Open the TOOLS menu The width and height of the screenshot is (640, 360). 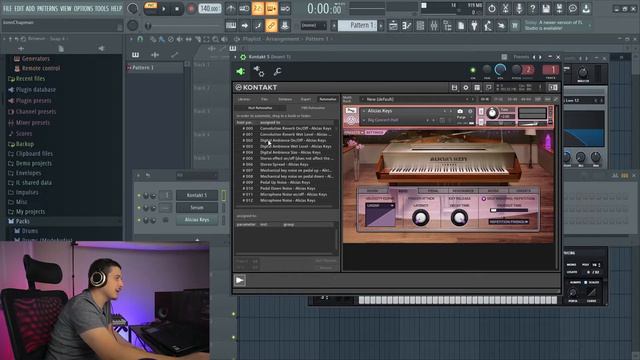[102, 8]
